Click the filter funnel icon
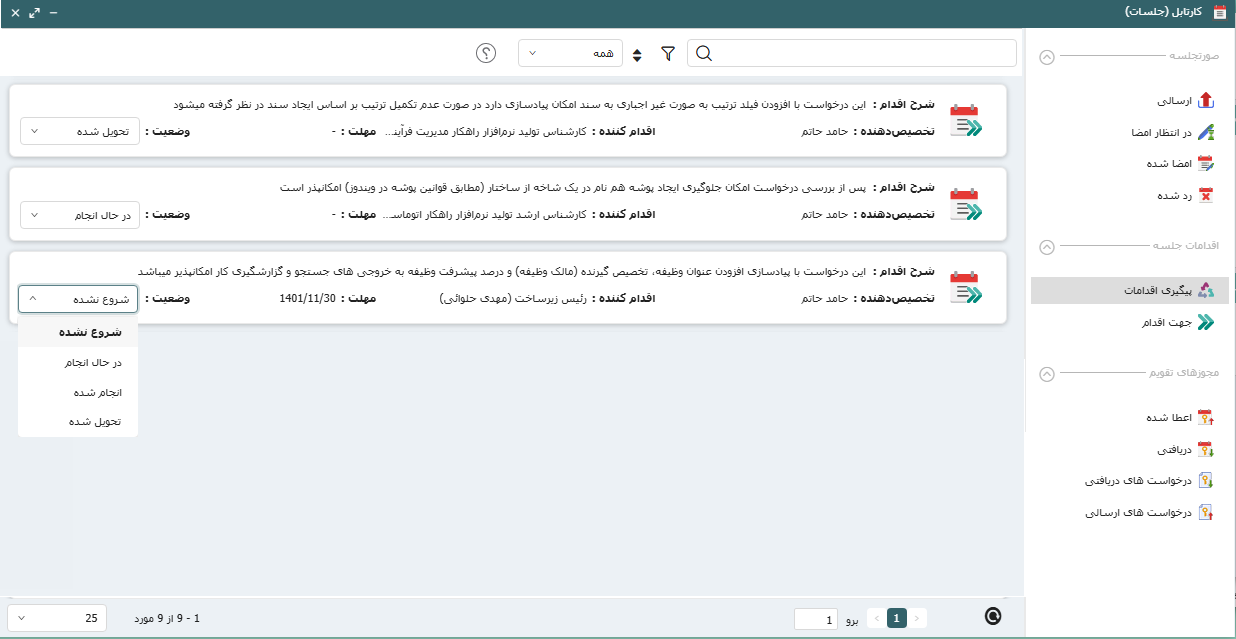 coord(668,54)
